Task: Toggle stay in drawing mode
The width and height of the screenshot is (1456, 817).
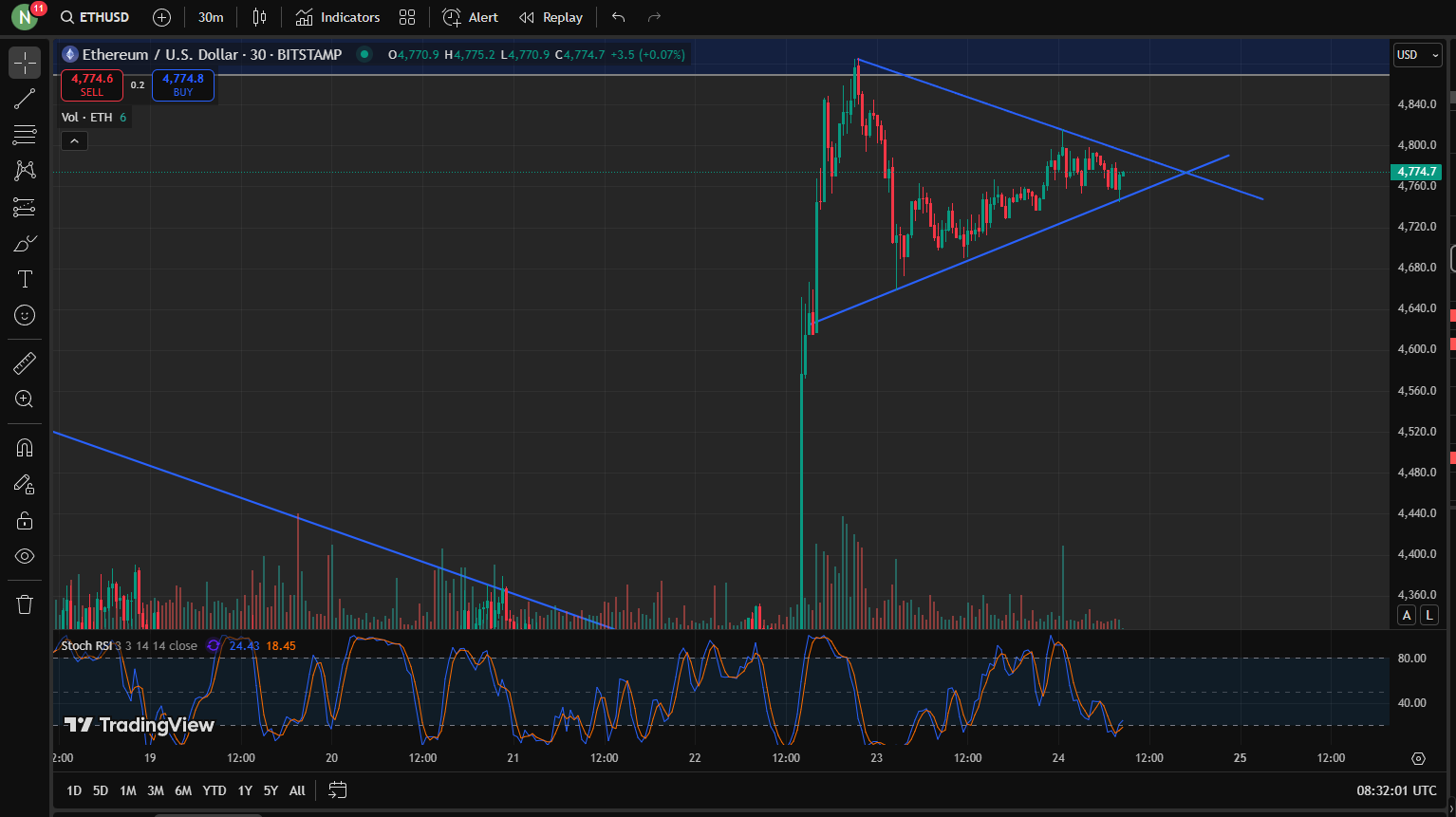Action: (25, 484)
